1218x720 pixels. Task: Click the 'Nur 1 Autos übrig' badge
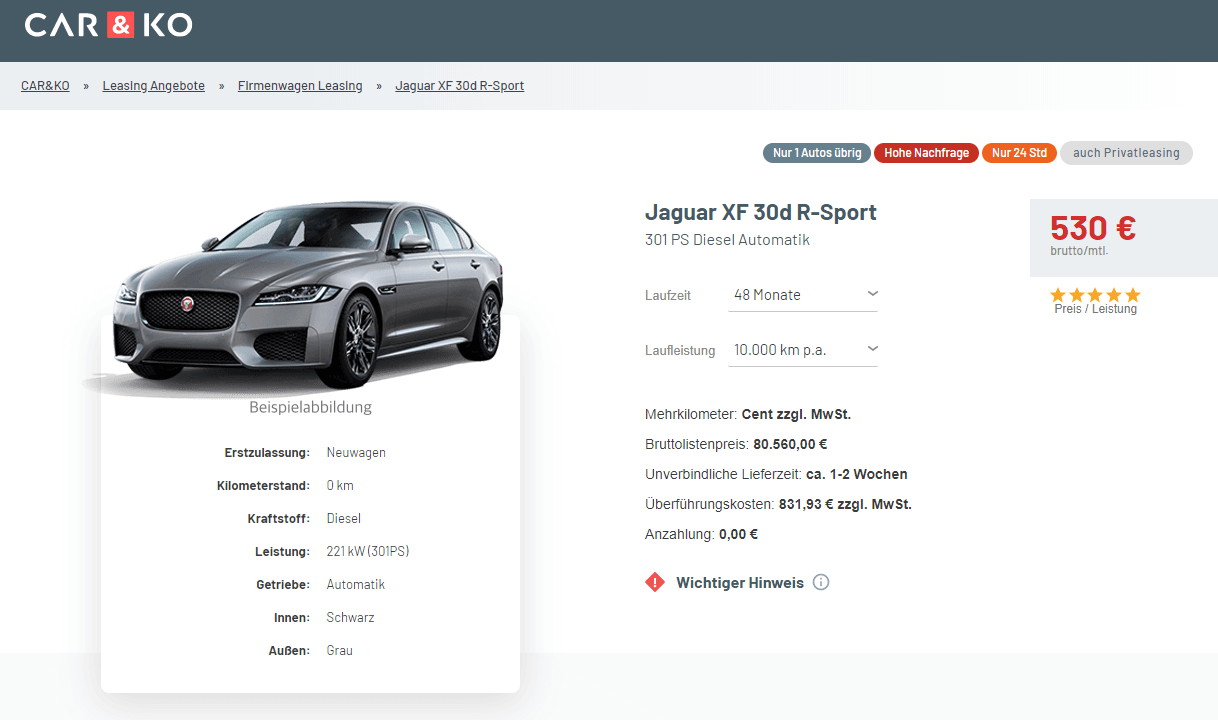[x=817, y=153]
